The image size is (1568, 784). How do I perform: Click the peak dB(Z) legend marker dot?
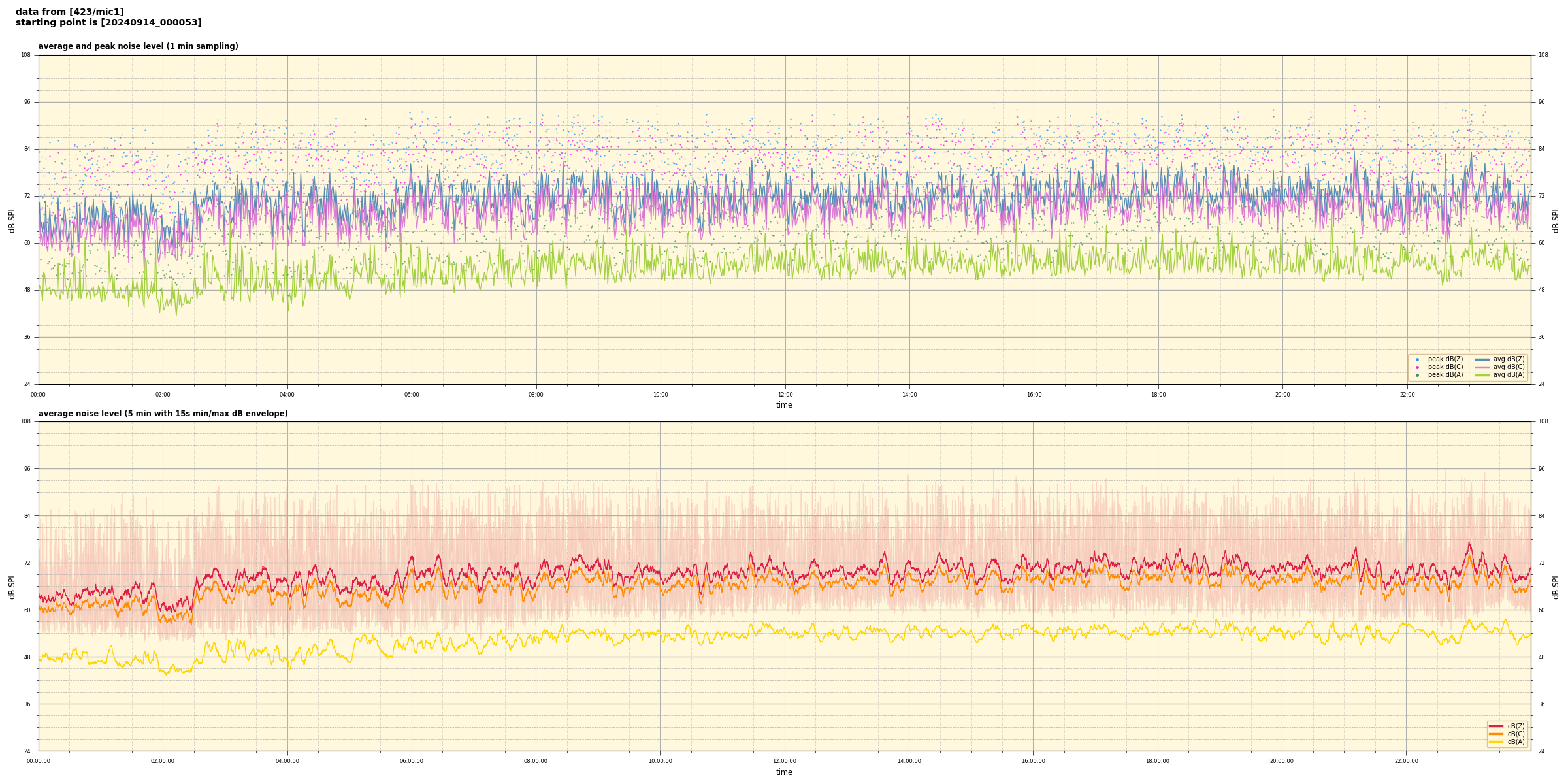(x=1417, y=359)
